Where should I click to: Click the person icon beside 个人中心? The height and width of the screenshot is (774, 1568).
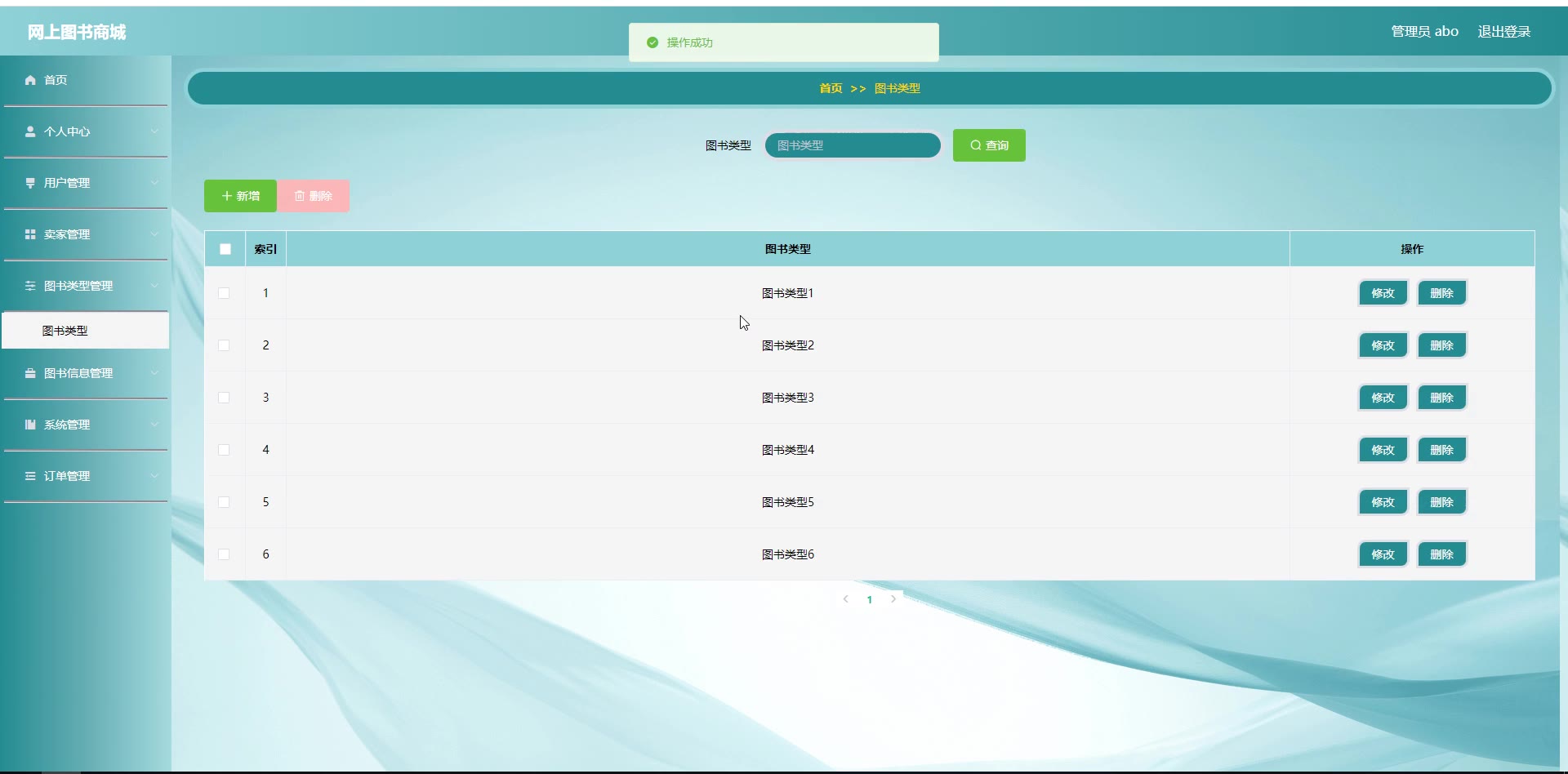[30, 131]
